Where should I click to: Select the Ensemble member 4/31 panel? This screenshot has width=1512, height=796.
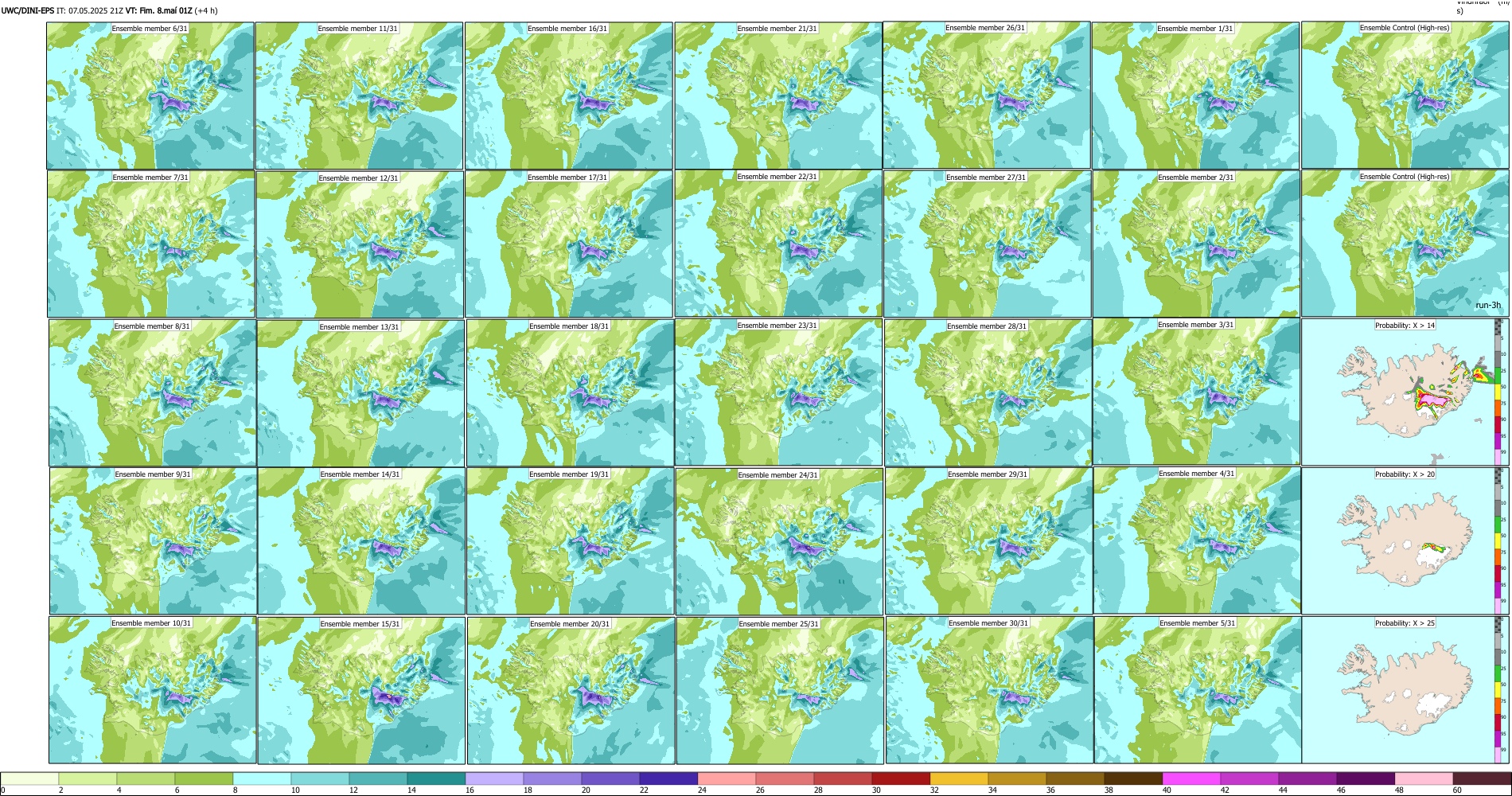[1198, 540]
